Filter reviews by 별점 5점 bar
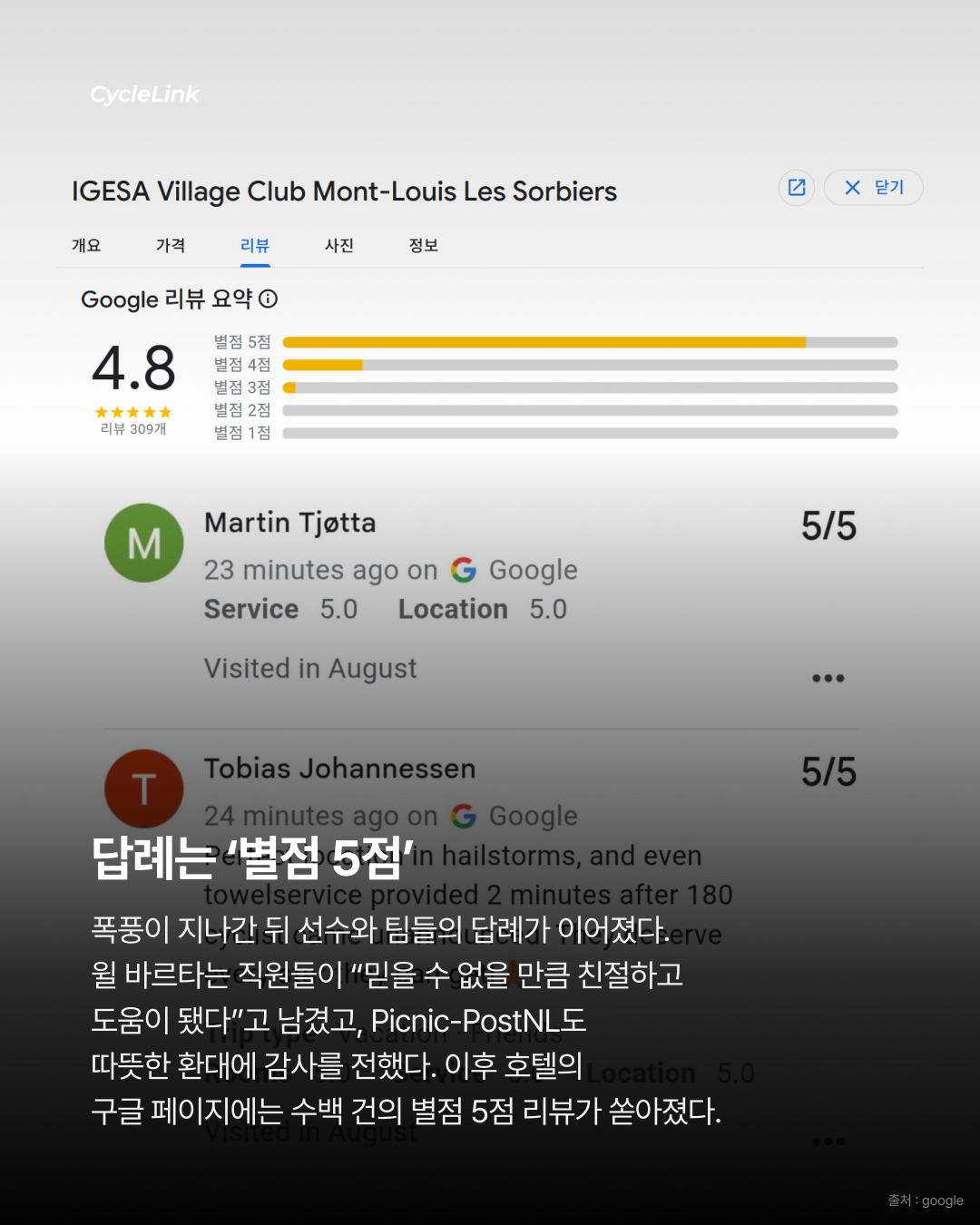Image resolution: width=980 pixels, height=1225 pixels. click(591, 342)
